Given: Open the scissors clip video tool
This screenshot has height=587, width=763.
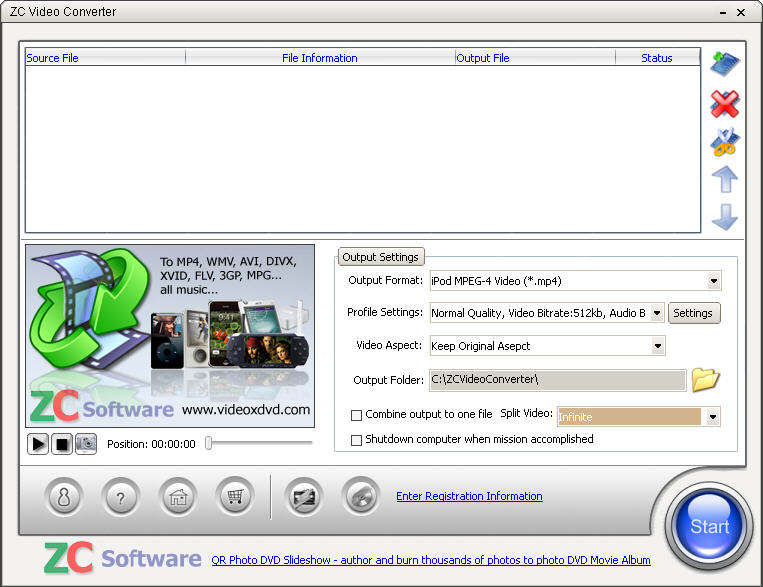Looking at the screenshot, I should click(724, 142).
